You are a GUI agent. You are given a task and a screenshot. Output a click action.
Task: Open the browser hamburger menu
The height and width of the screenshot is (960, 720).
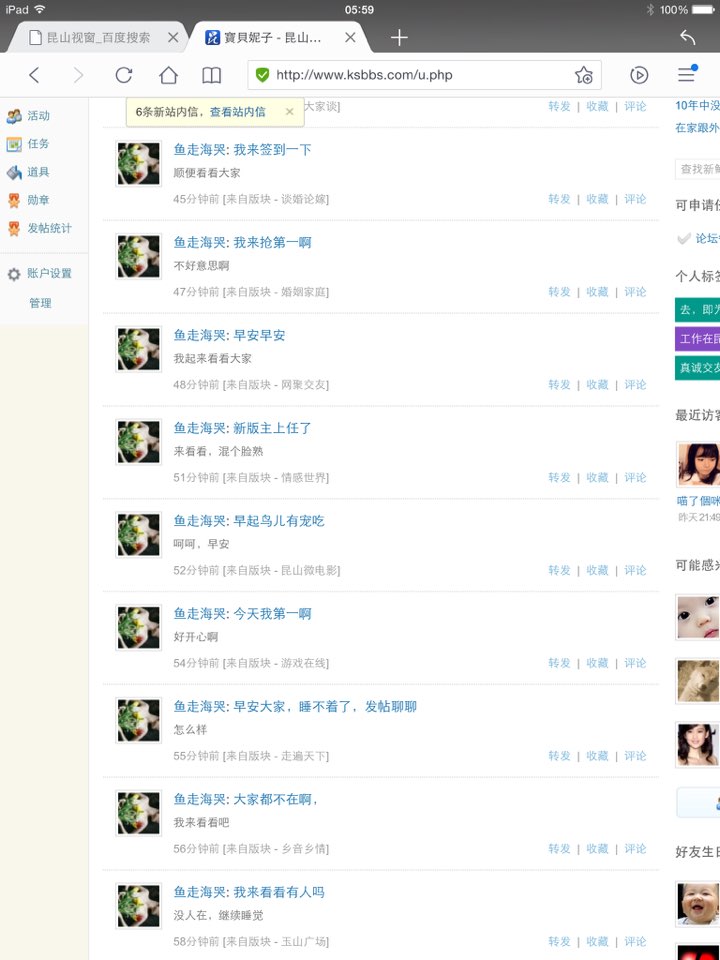pos(687,74)
